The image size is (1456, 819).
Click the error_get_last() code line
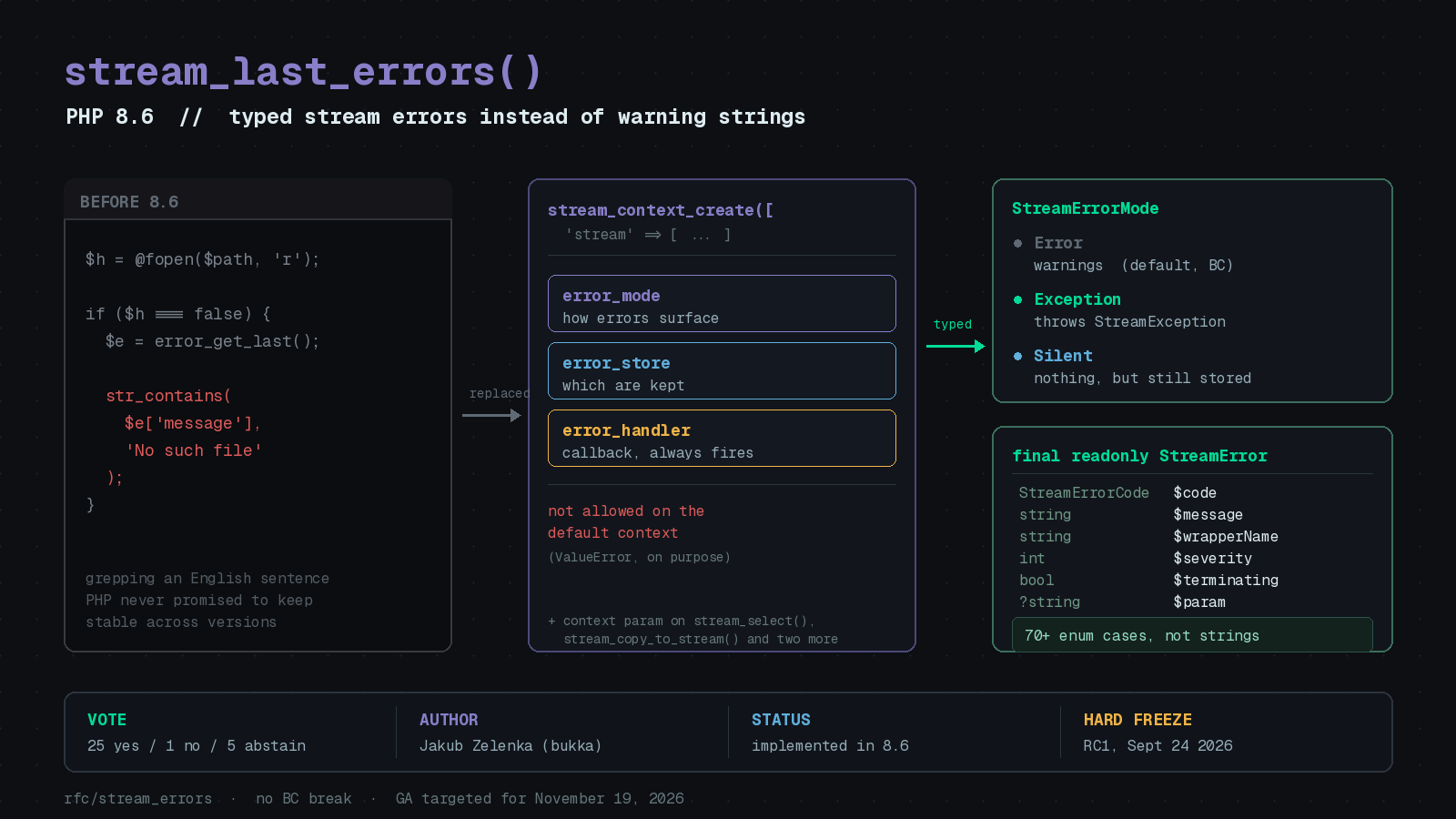point(212,341)
